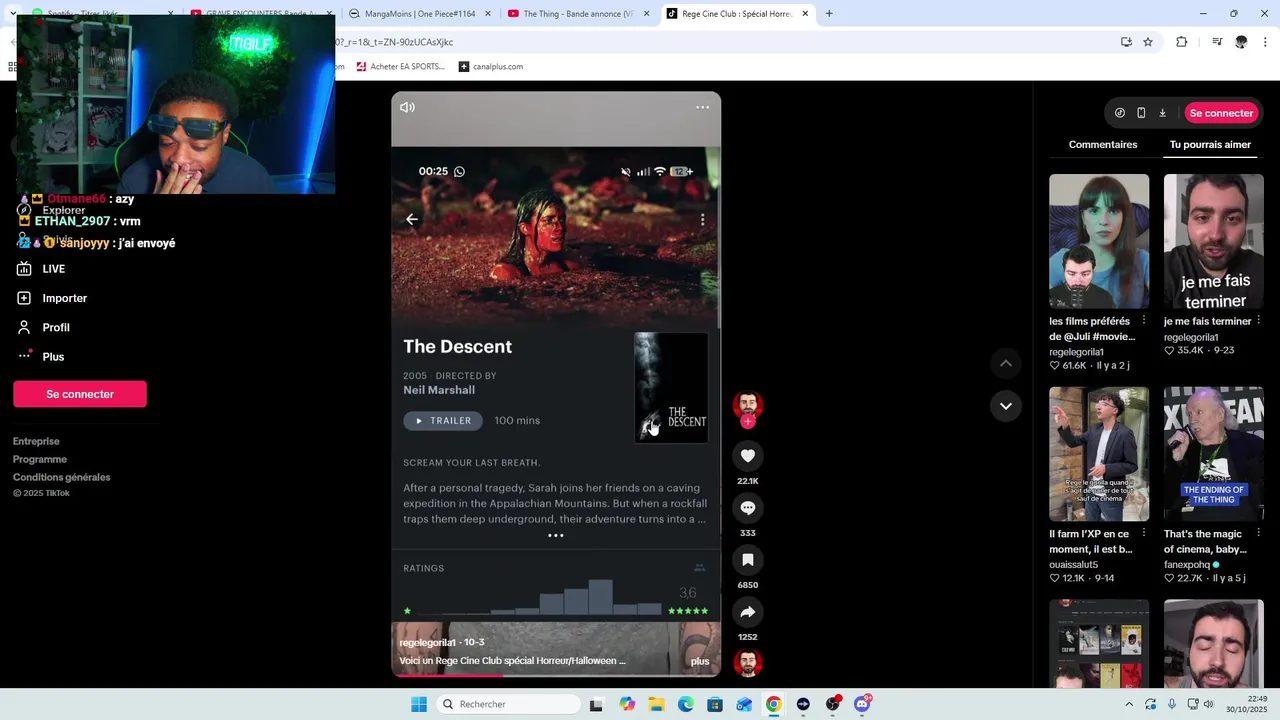Image resolution: width=1280 pixels, height=720 pixels.
Task: Click the top-right Se connecter pill button
Action: (x=1221, y=113)
